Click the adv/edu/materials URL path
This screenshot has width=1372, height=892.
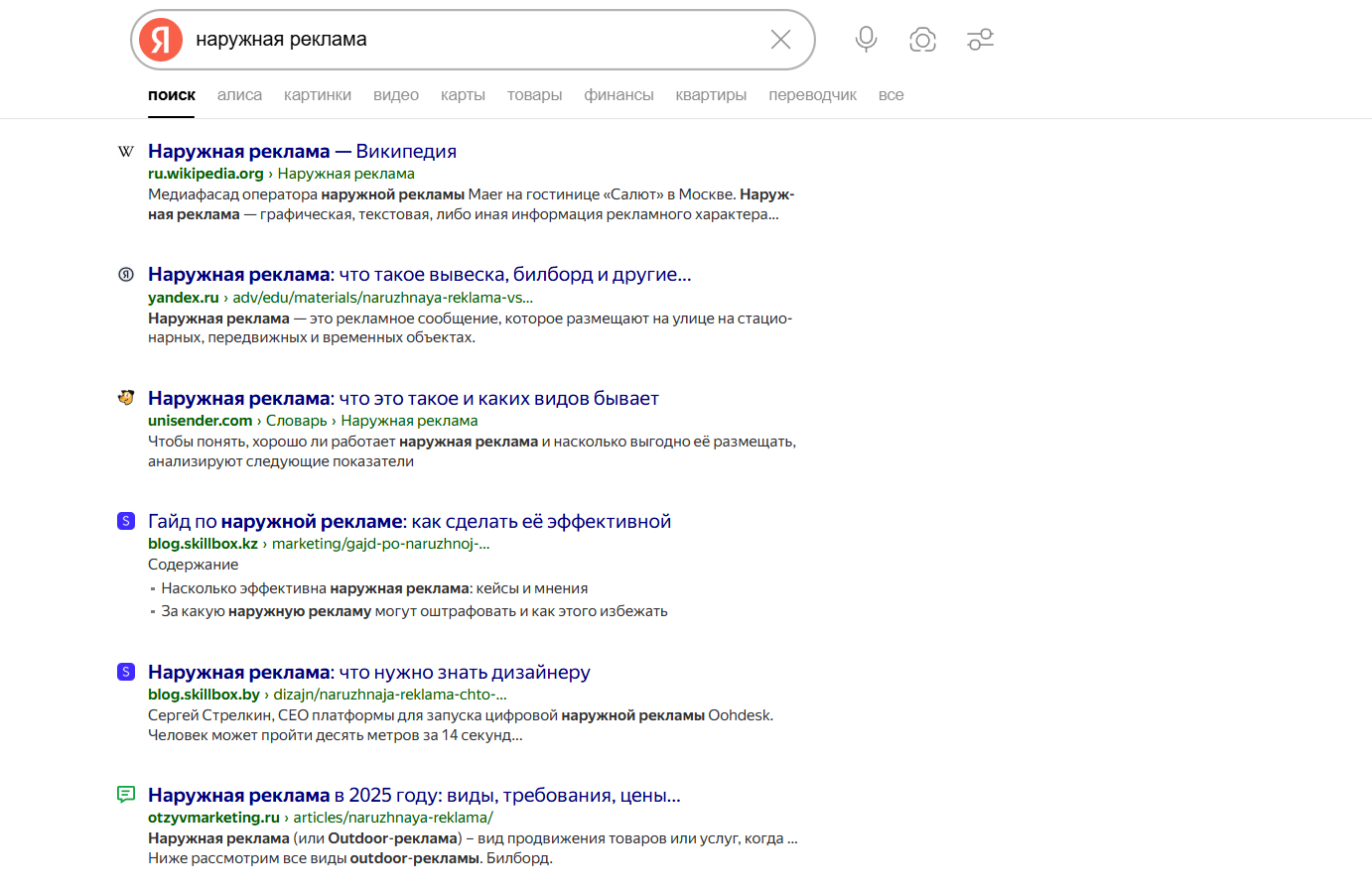point(383,298)
